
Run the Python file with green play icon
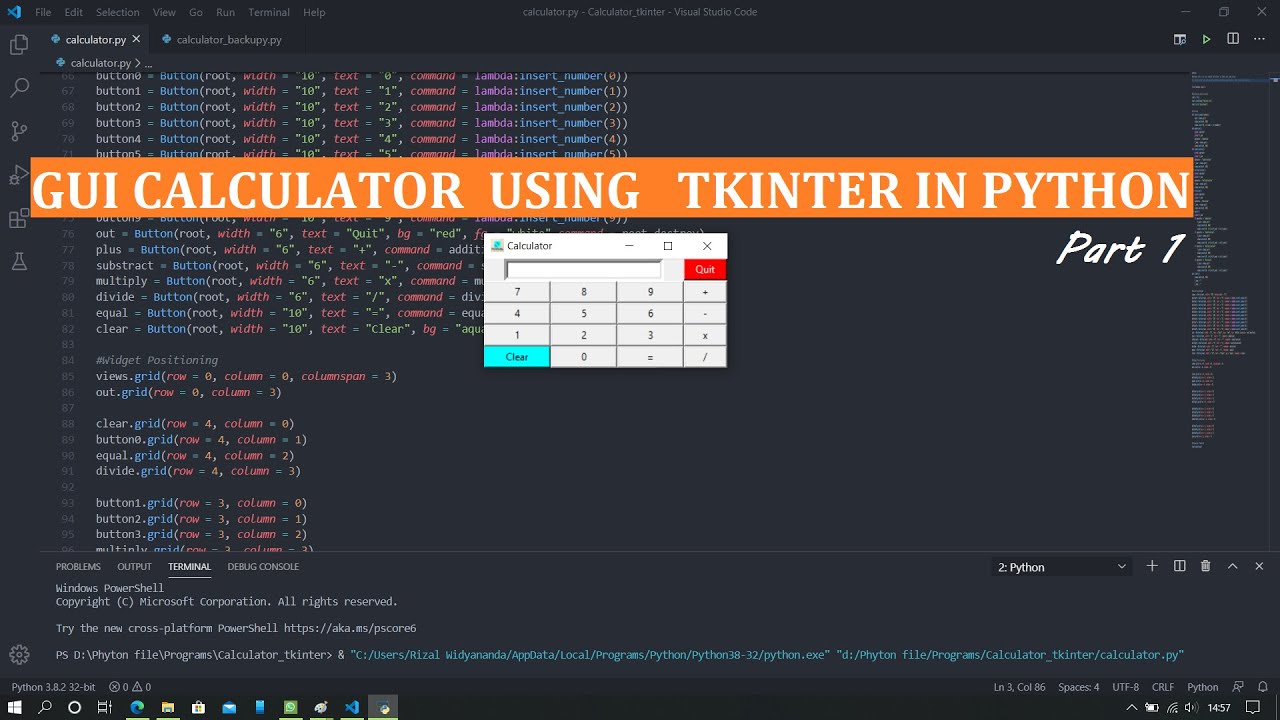coord(1206,40)
